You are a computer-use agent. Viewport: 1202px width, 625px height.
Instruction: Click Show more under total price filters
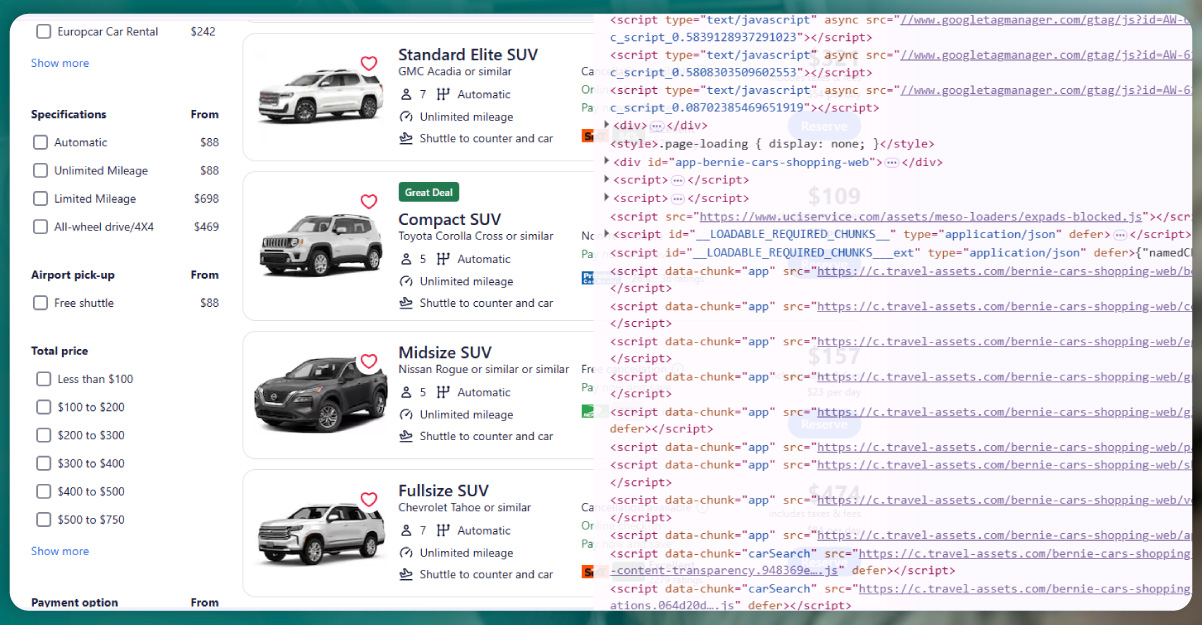[60, 551]
